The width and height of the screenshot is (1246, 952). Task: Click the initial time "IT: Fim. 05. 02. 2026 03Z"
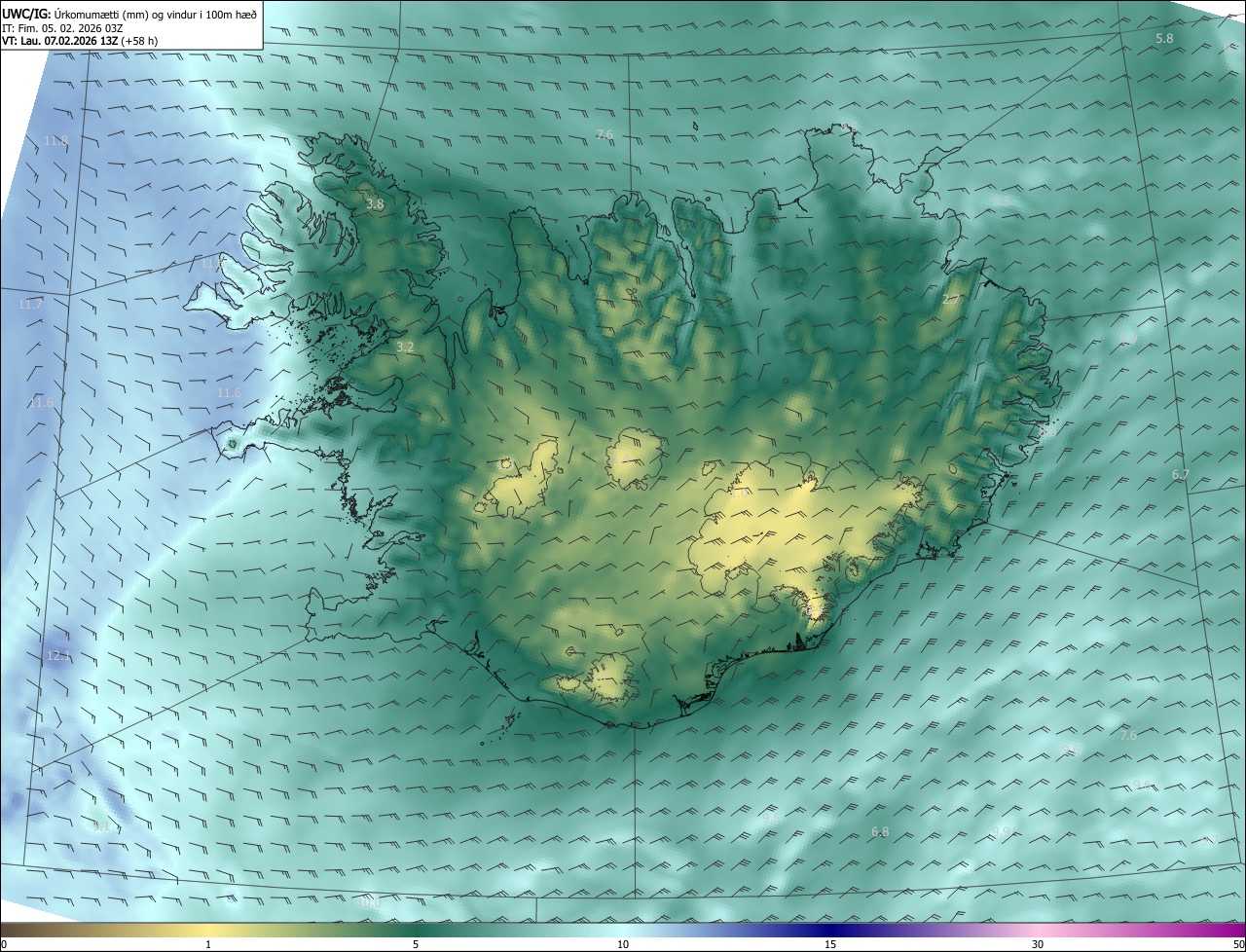pyautogui.click(x=62, y=27)
